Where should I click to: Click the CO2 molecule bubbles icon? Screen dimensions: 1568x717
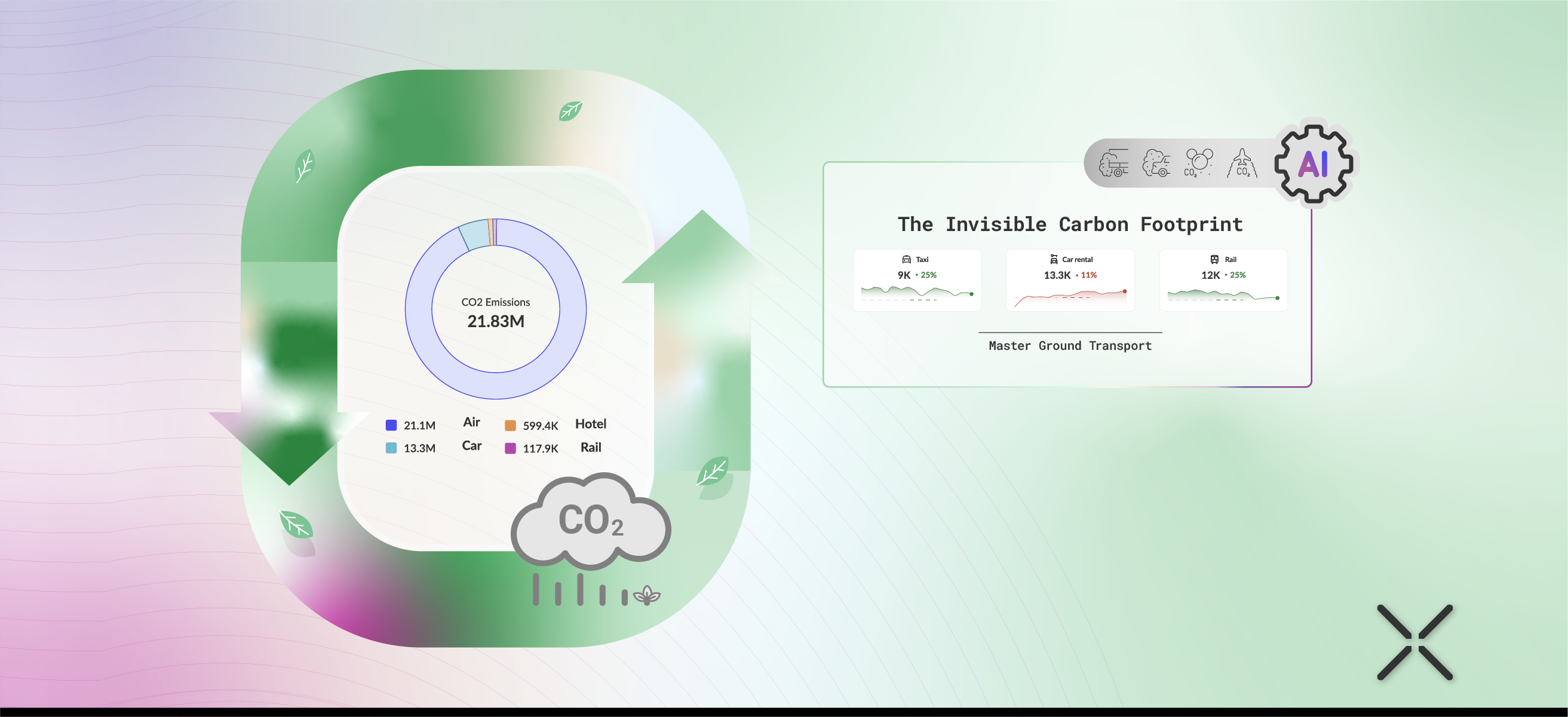(x=1198, y=163)
